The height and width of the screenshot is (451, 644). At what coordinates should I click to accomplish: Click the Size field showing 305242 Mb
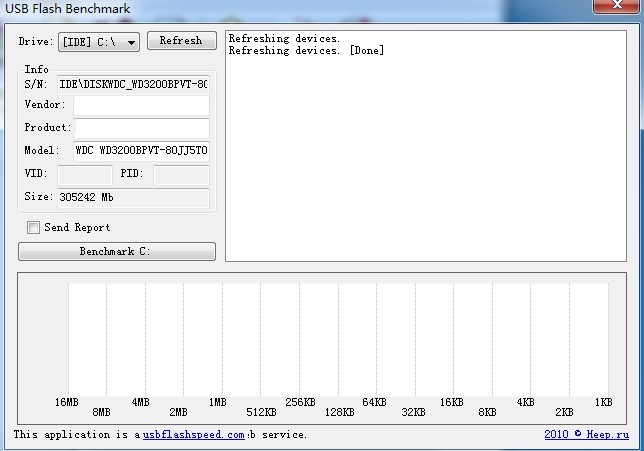click(133, 198)
